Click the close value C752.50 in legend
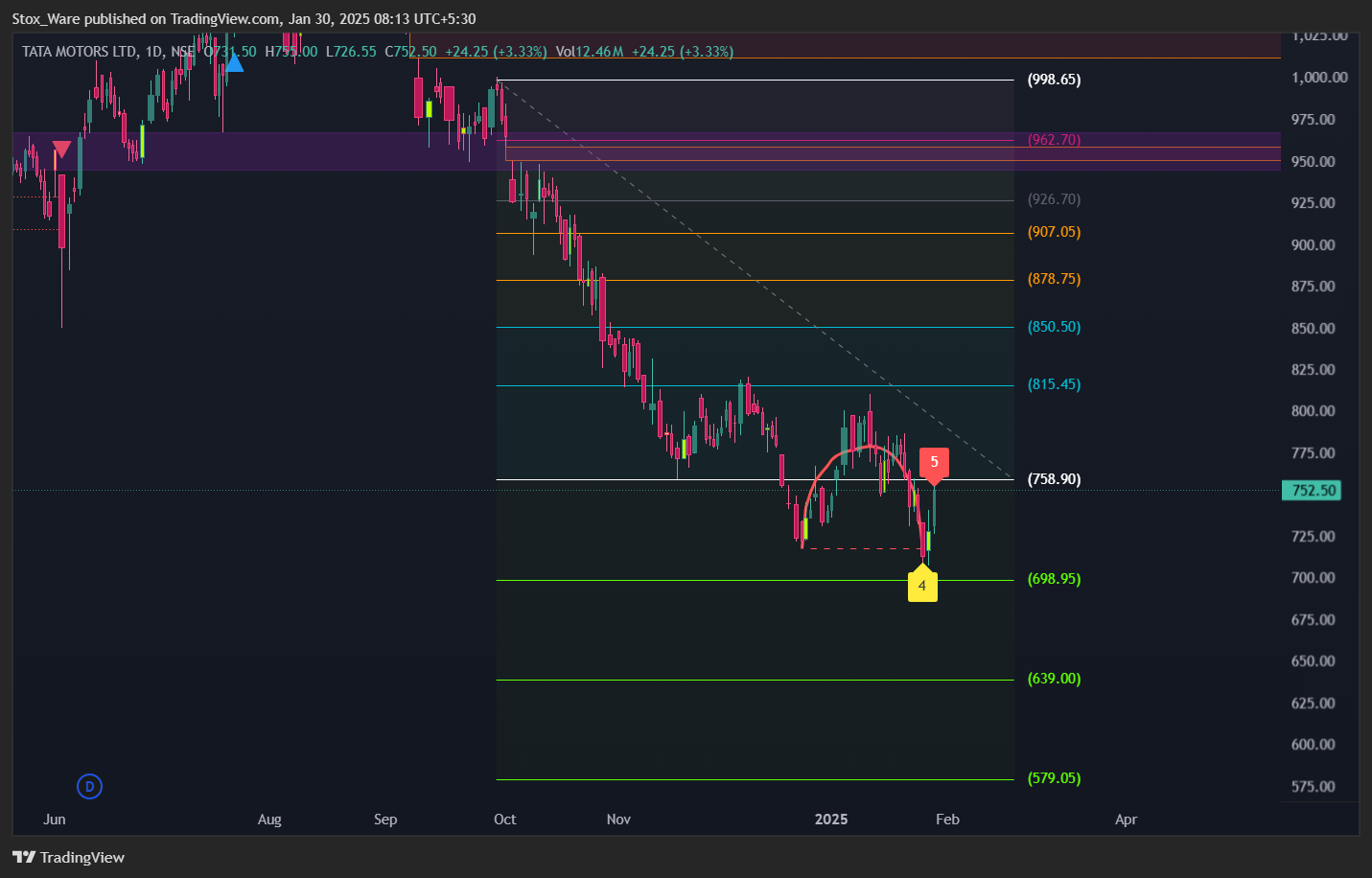The image size is (1372, 878). 410,52
